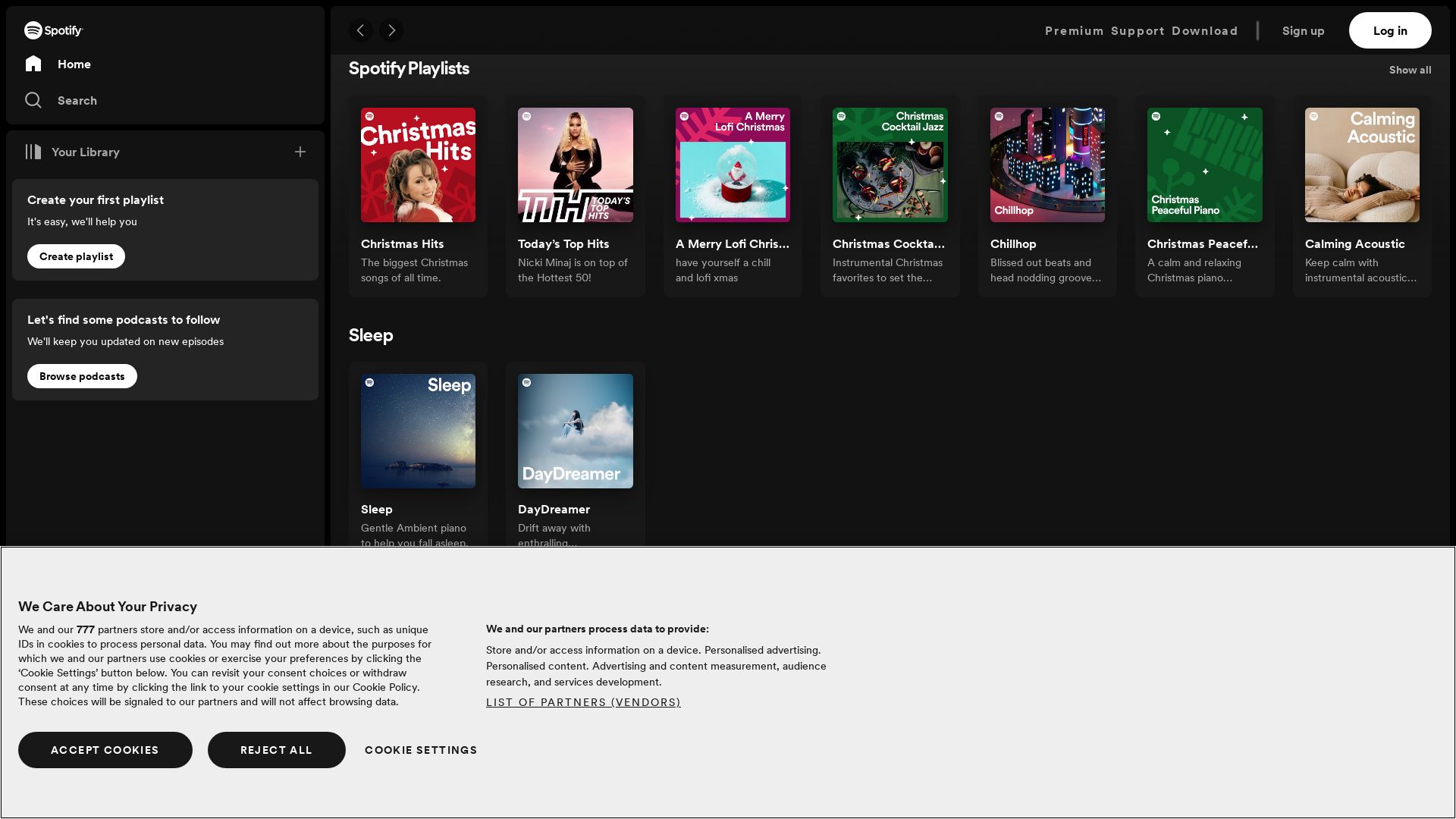1456x819 pixels.
Task: Select the Home navigation icon
Action: [33, 63]
